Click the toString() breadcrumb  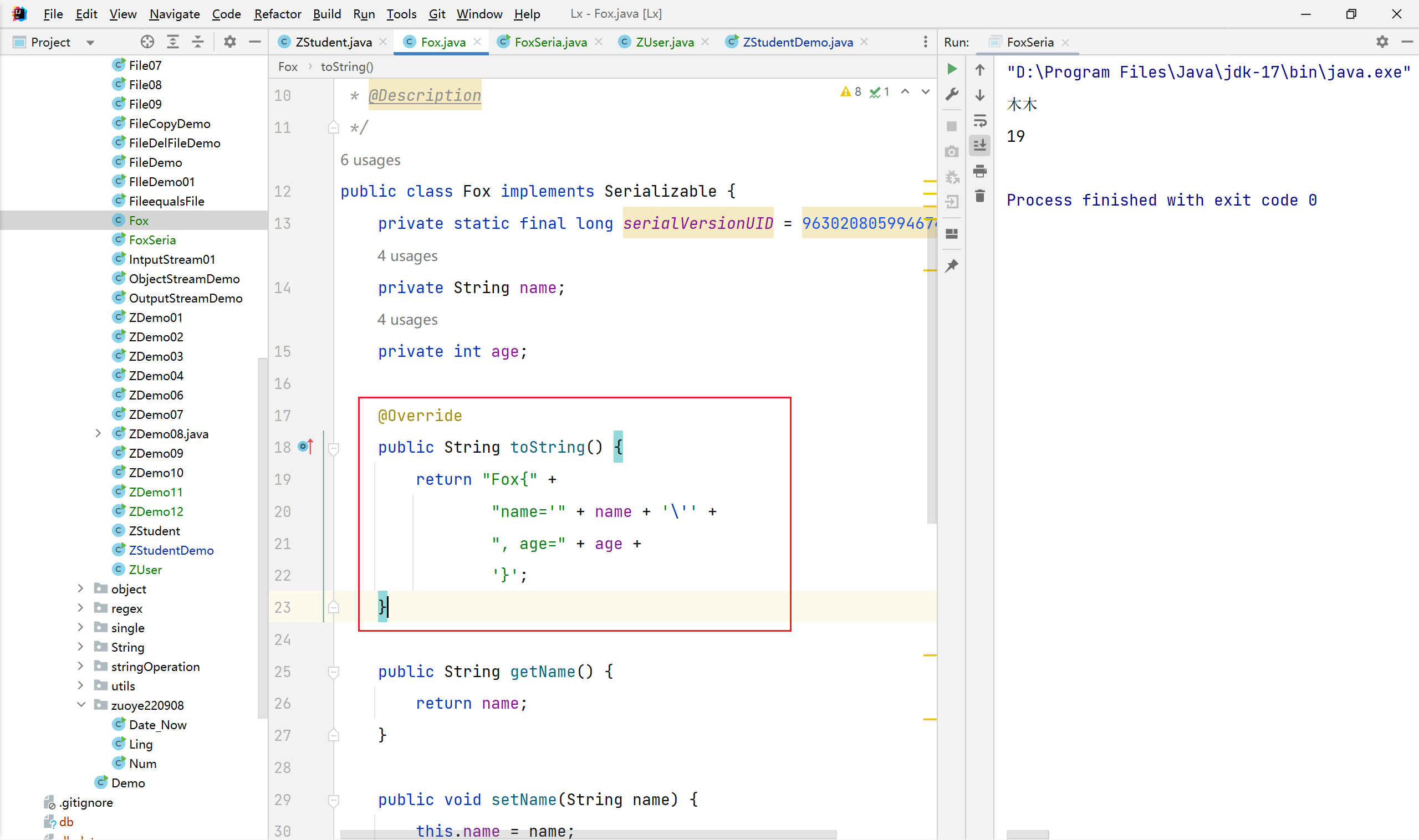coord(346,67)
